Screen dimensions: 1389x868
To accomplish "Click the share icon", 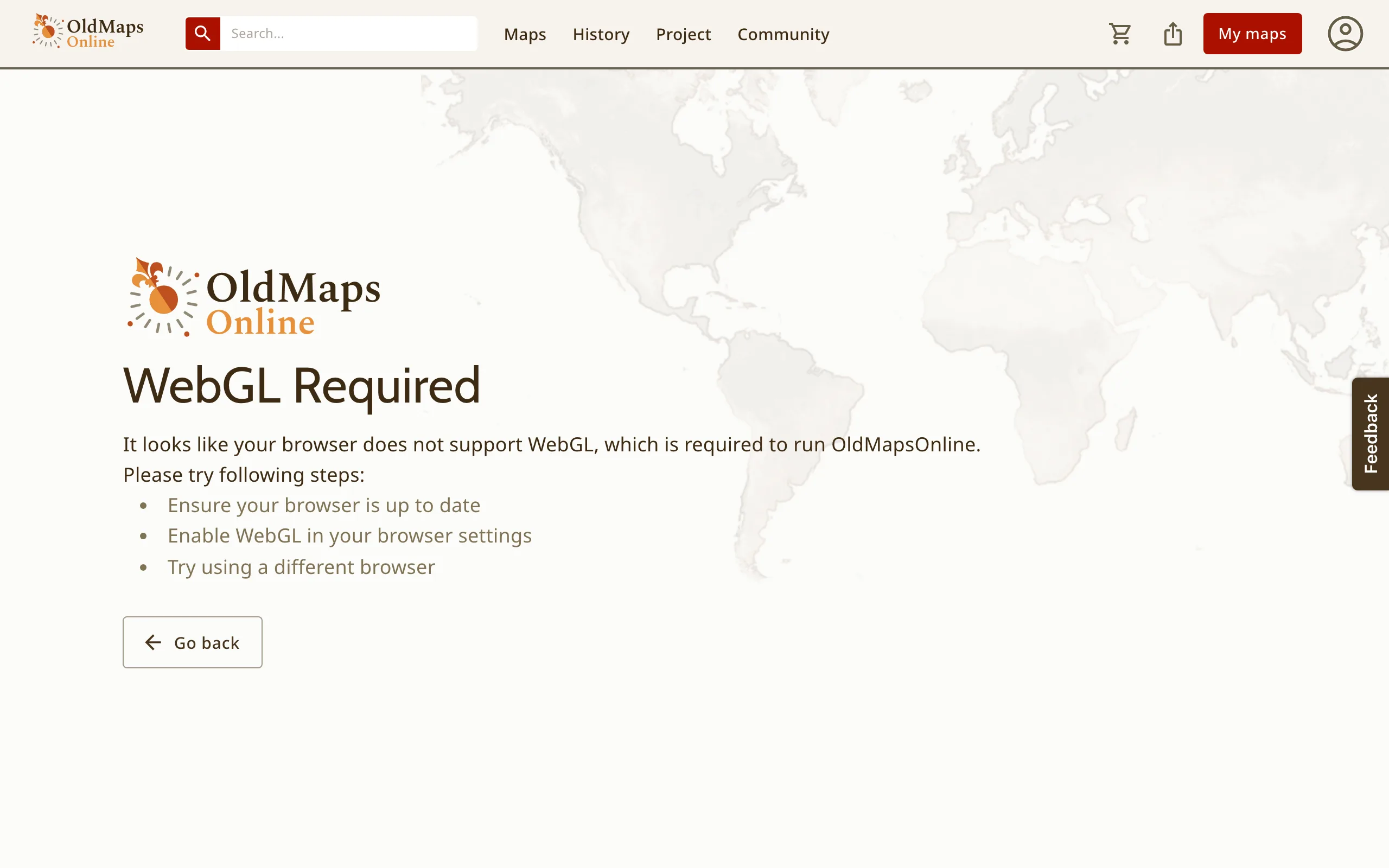I will pyautogui.click(x=1173, y=33).
